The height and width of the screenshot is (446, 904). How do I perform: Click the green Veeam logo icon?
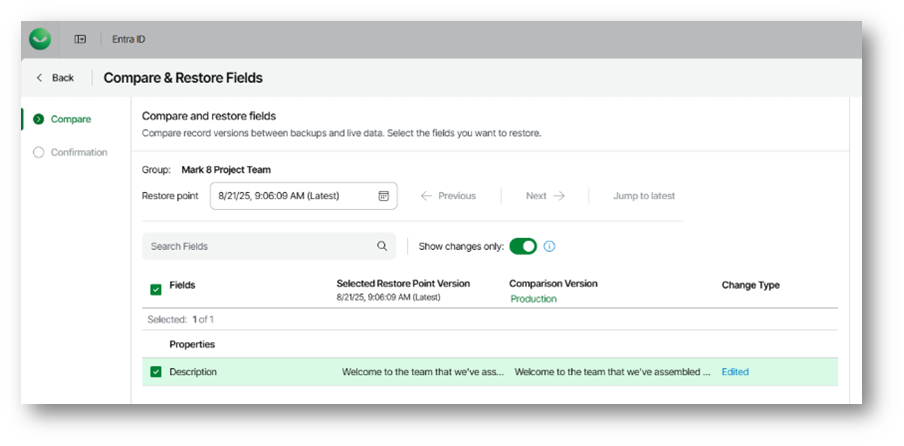coord(40,39)
